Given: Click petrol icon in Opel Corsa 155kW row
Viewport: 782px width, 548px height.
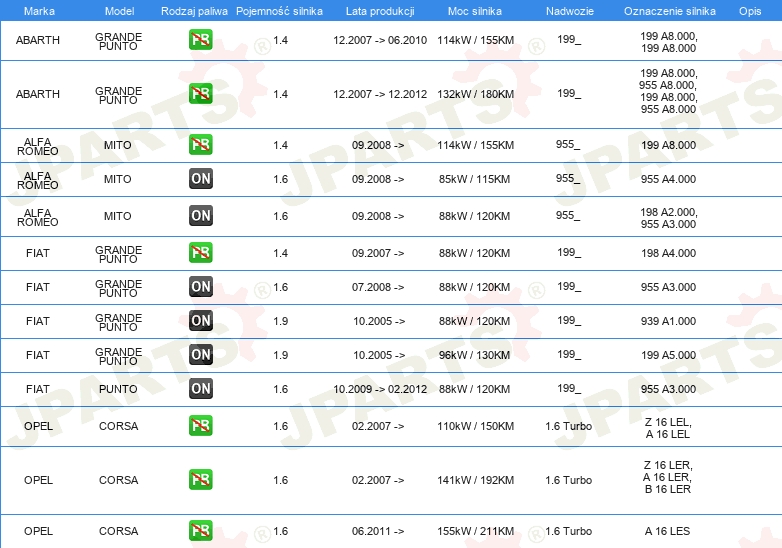Looking at the screenshot, I should coord(200,531).
